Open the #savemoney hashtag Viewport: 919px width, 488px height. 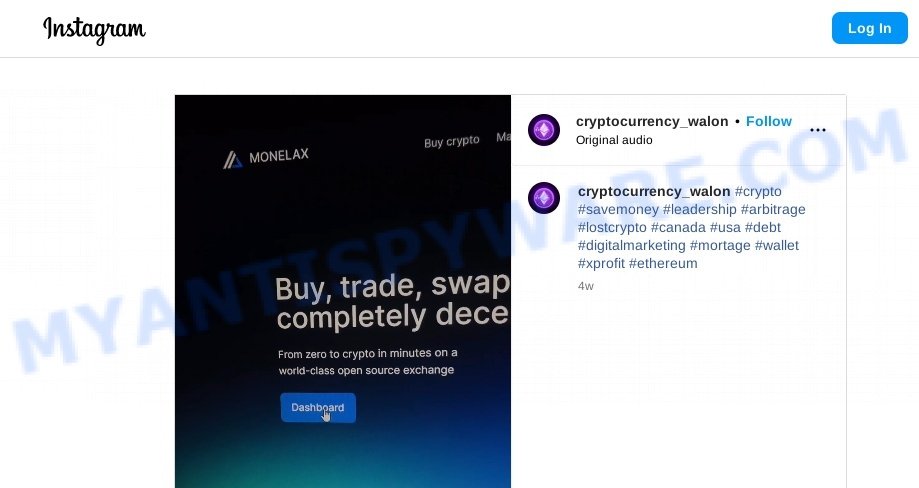[x=618, y=210]
